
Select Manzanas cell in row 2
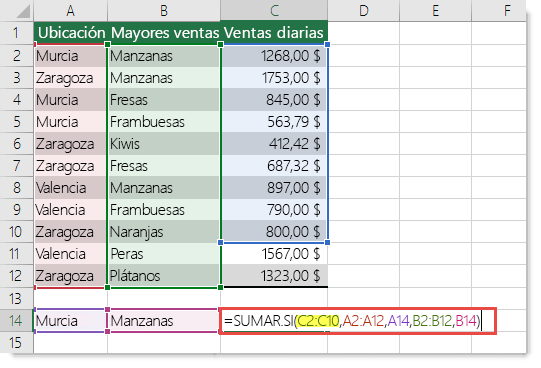(x=164, y=56)
